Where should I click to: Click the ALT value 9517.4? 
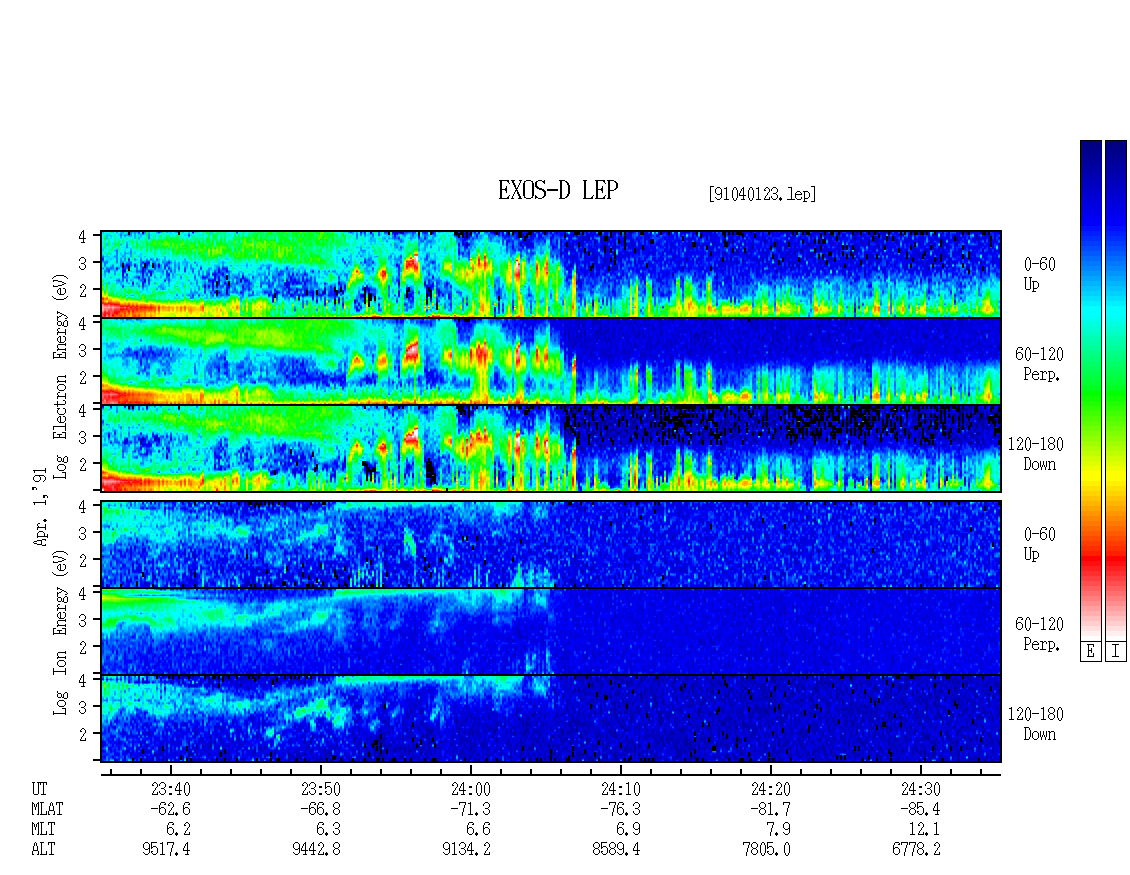166,849
